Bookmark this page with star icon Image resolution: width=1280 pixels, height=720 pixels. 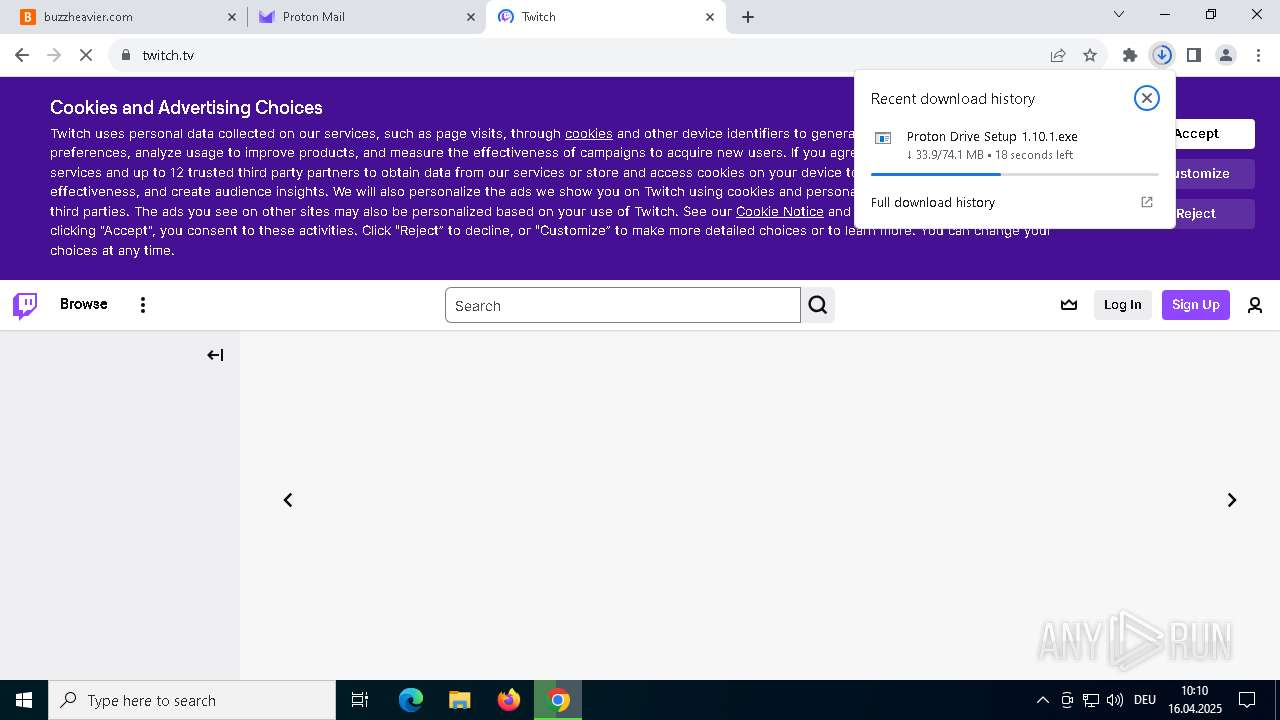pos(1090,55)
